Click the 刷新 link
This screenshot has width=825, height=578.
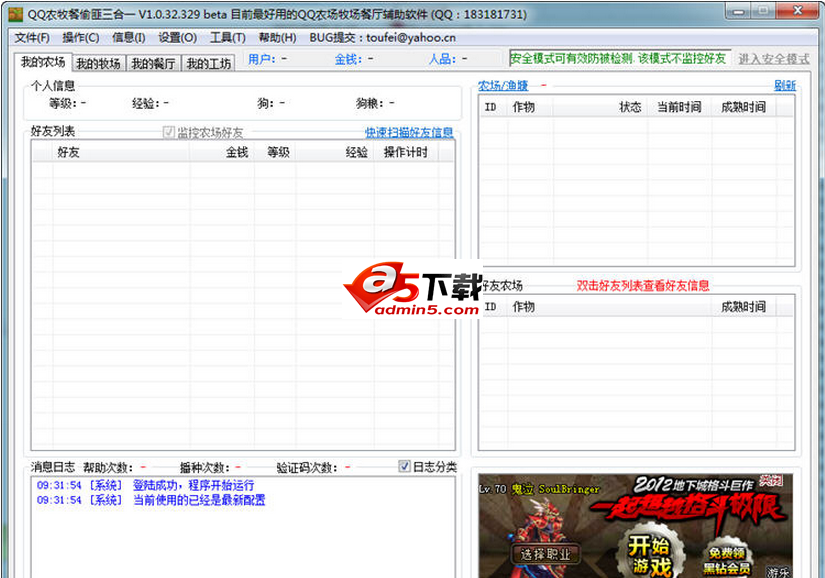[x=784, y=85]
